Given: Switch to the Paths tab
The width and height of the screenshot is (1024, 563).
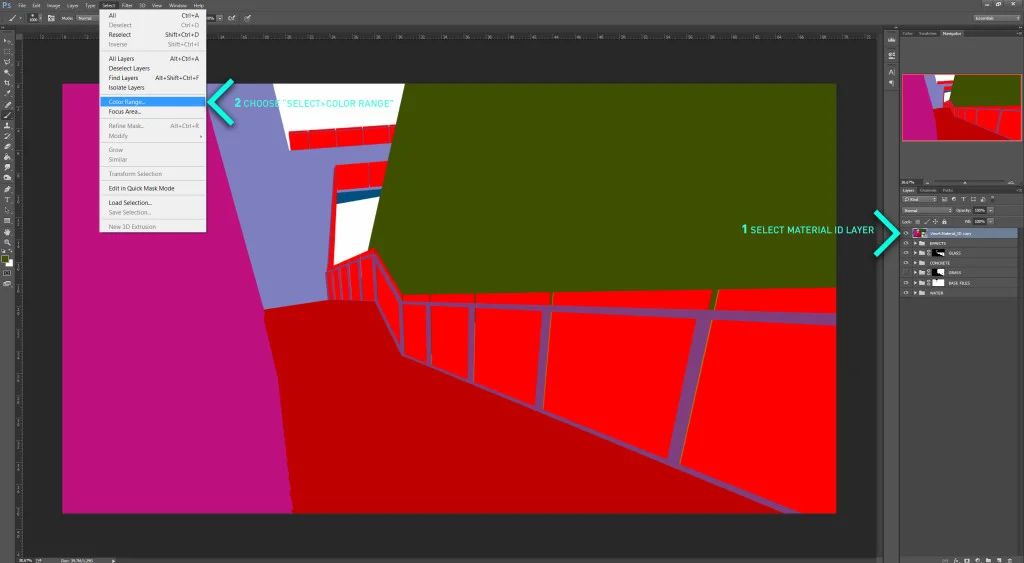Looking at the screenshot, I should pos(948,190).
